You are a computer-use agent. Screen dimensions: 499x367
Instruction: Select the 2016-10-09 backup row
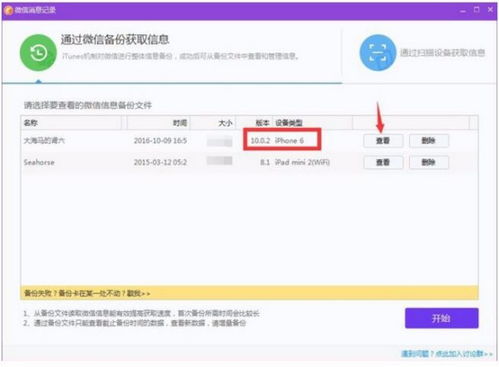tap(249, 141)
